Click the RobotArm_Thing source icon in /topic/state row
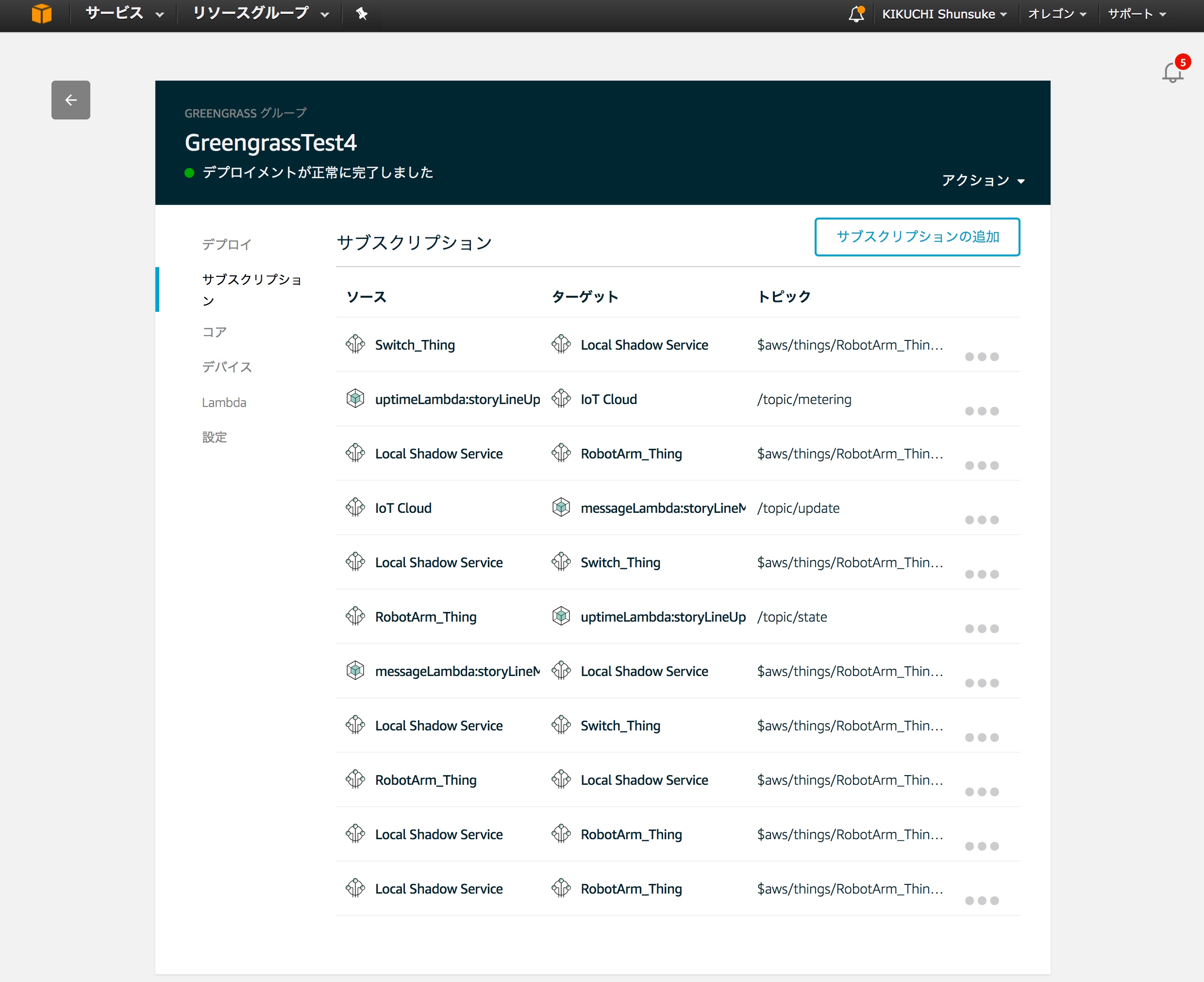1204x982 pixels. point(355,616)
